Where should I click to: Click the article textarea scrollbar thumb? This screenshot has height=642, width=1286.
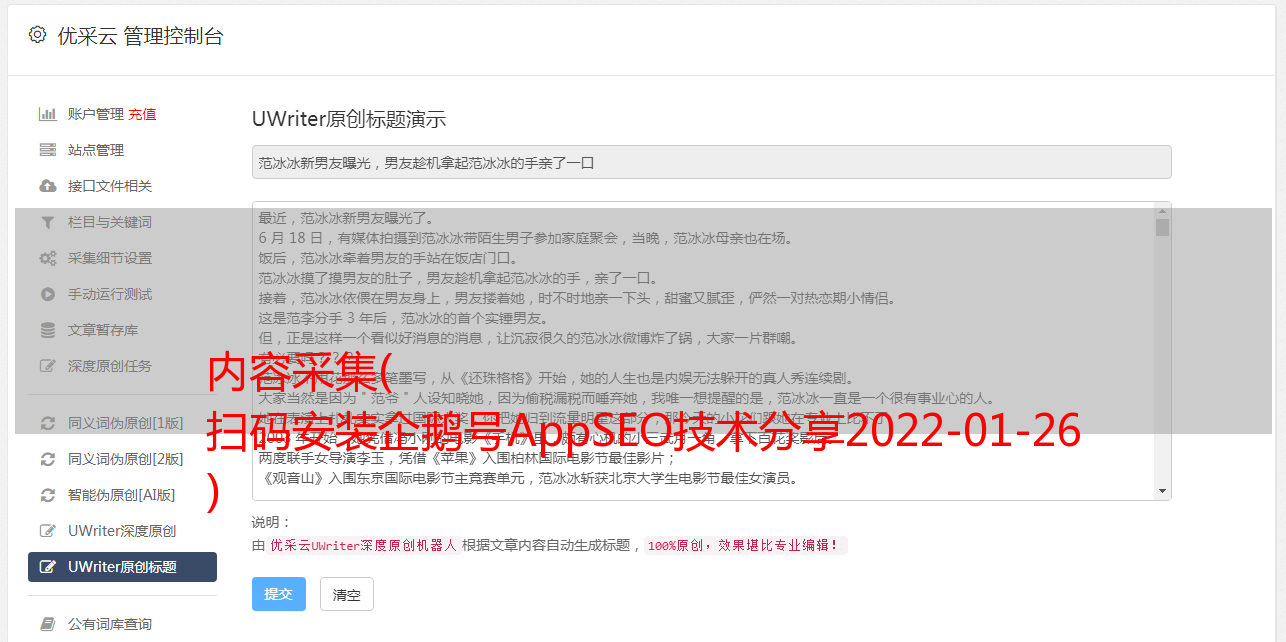(x=1162, y=227)
